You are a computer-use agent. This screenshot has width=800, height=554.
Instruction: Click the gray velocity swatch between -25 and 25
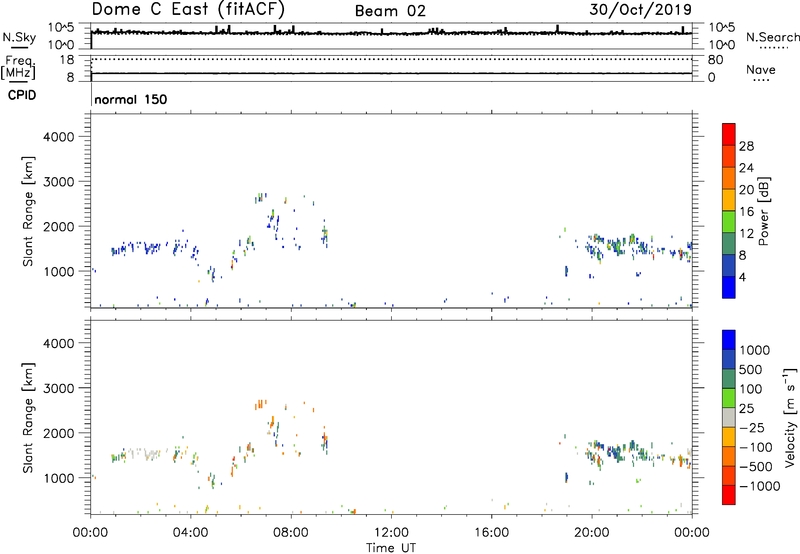click(x=729, y=418)
